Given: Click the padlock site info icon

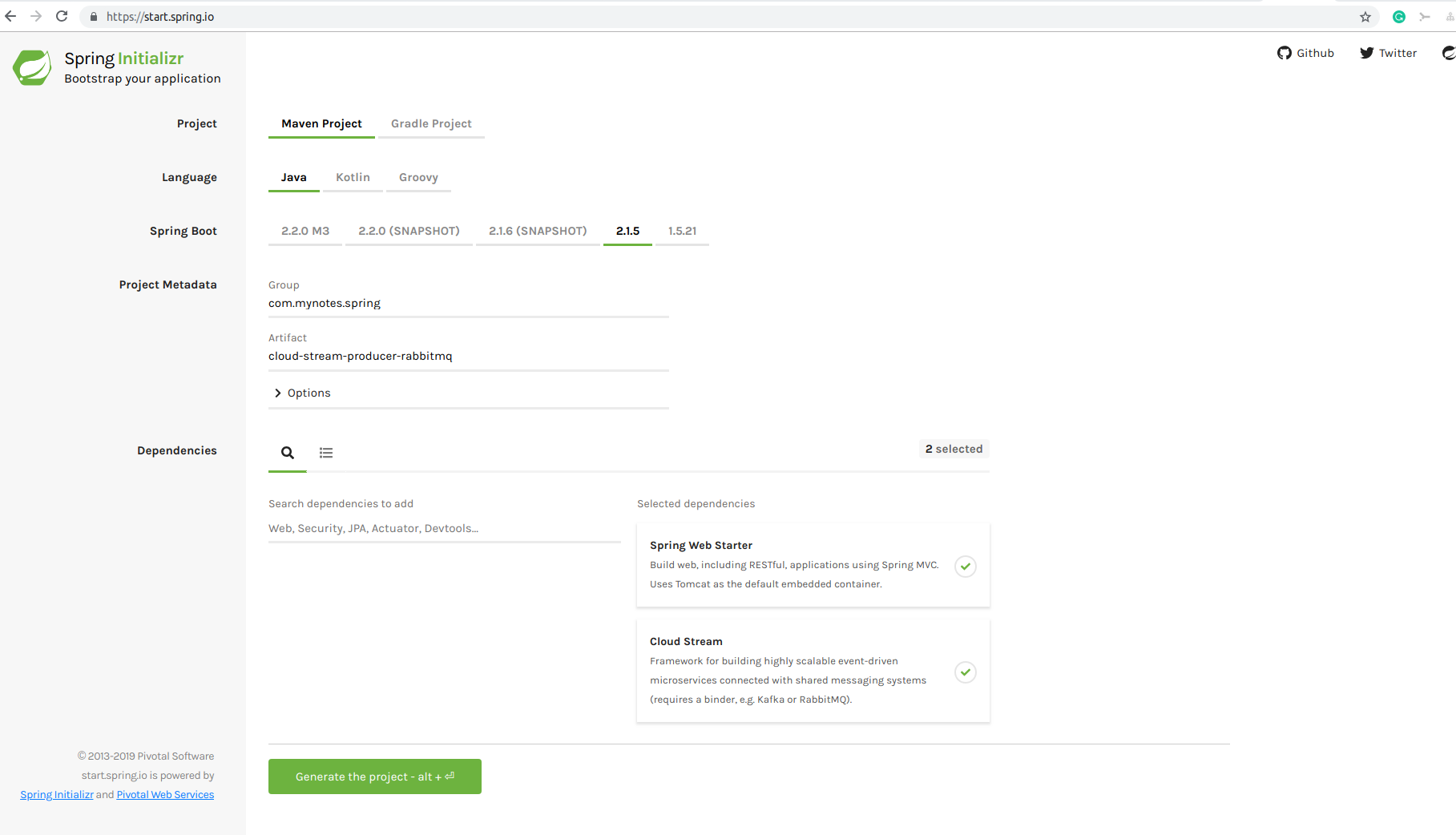Looking at the screenshot, I should point(93,17).
